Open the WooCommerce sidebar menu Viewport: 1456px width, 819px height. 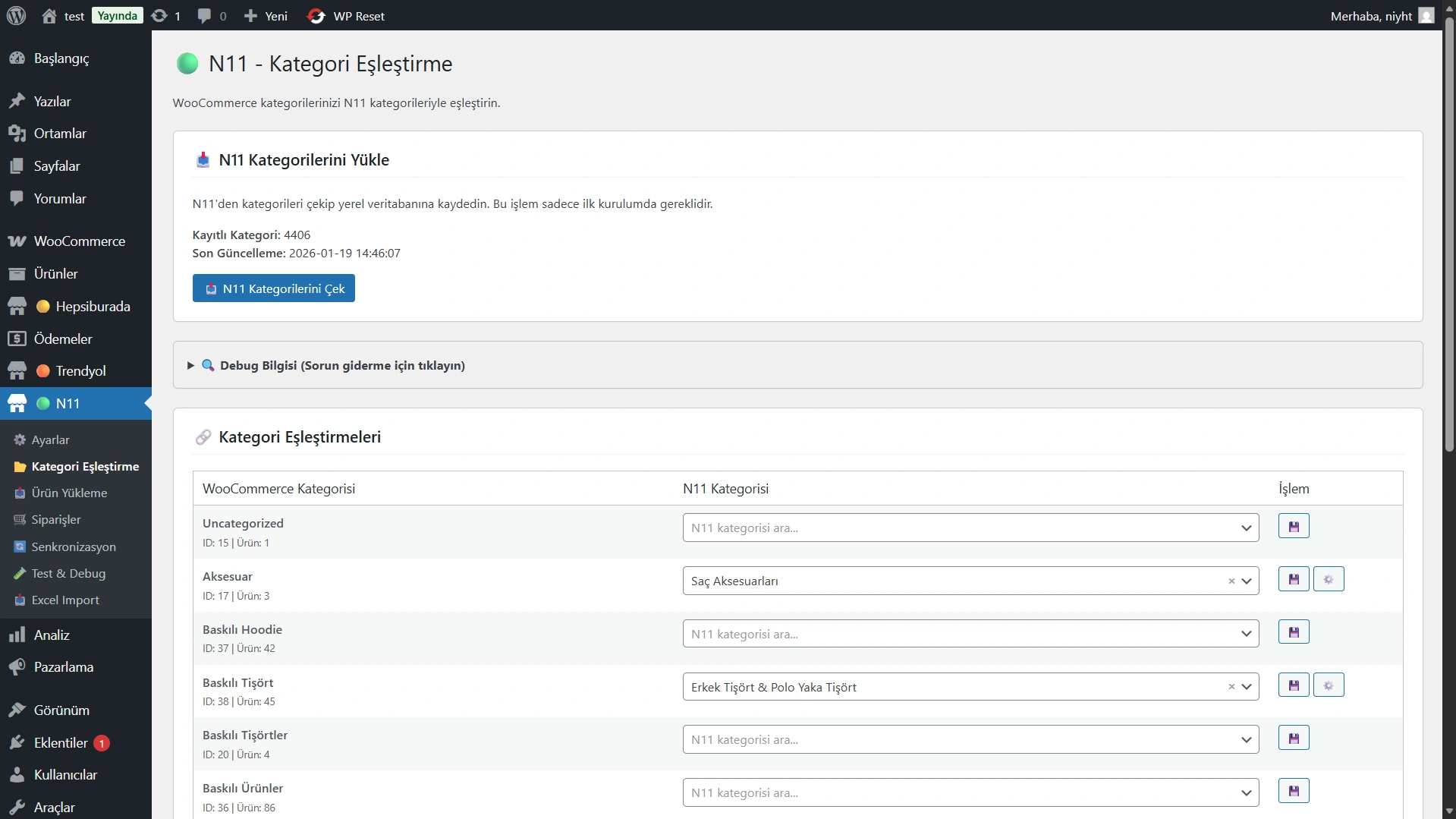pyautogui.click(x=79, y=241)
